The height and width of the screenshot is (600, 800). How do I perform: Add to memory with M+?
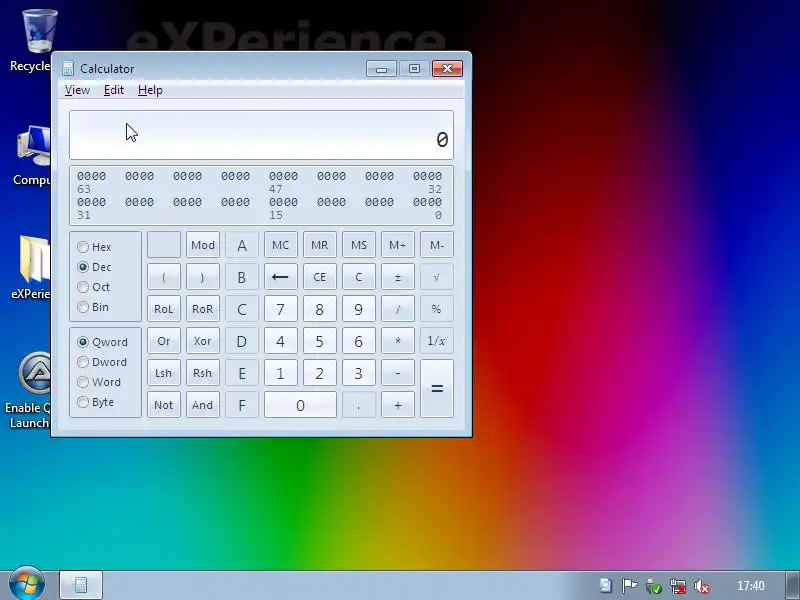[398, 245]
